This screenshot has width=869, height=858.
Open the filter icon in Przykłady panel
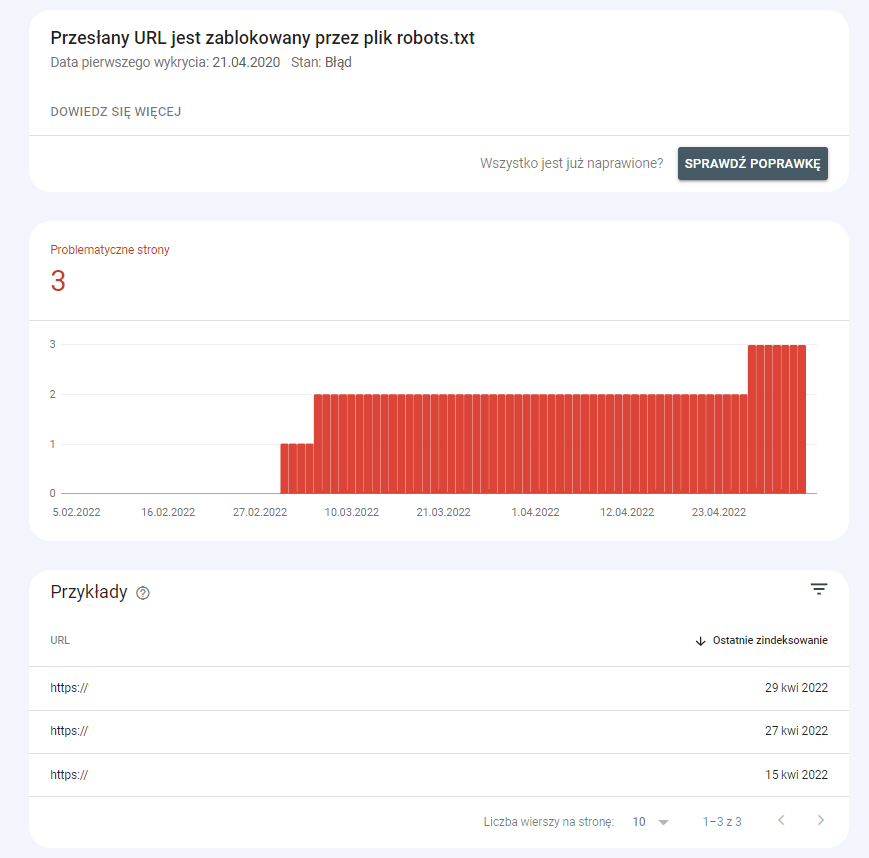[819, 589]
